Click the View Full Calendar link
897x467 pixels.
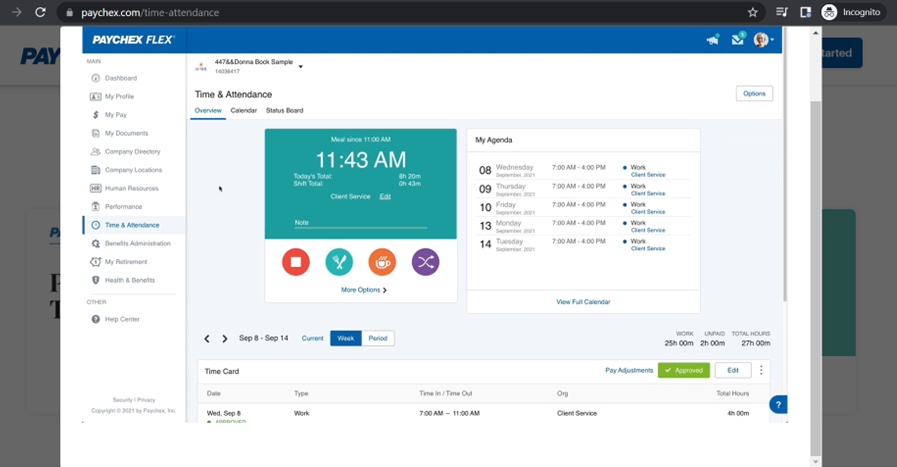(x=583, y=301)
